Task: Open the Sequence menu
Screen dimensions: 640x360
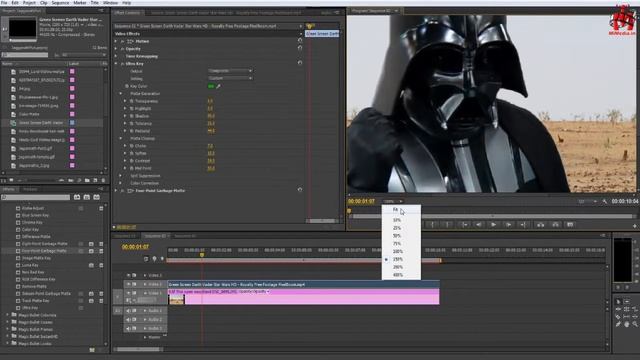Action: 60,2
